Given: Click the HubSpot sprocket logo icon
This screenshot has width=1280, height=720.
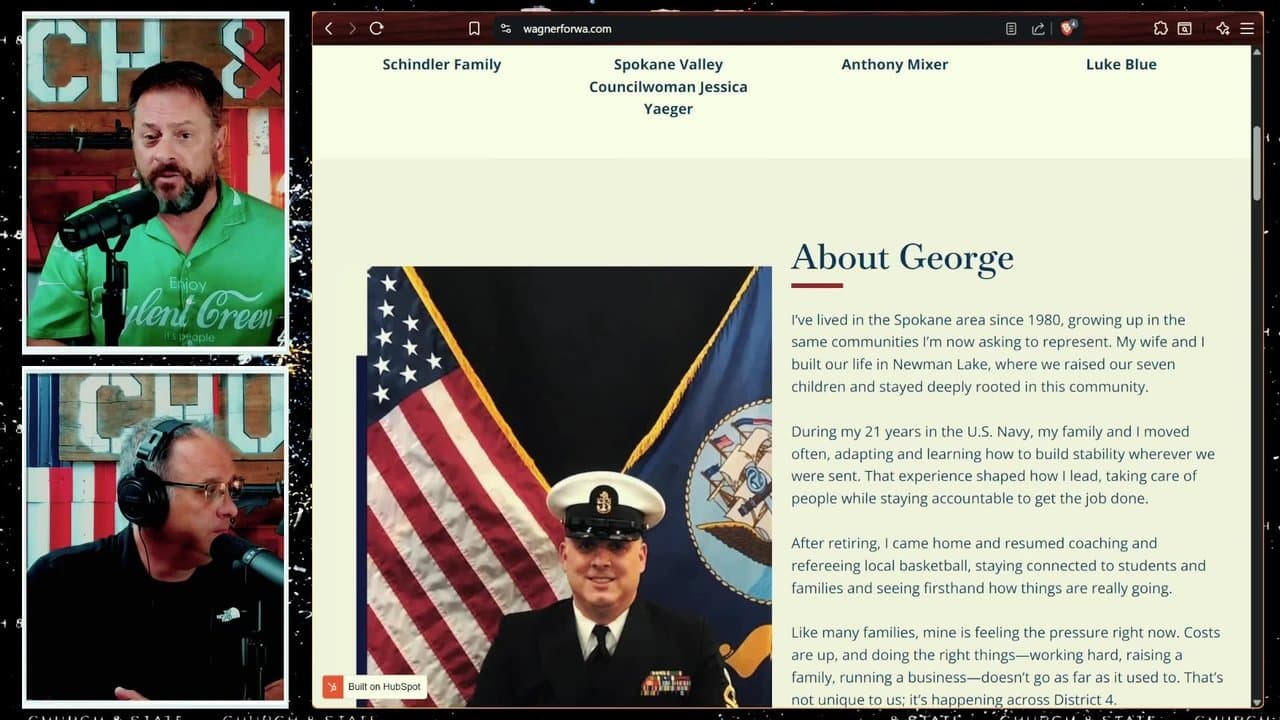Looking at the screenshot, I should [333, 687].
